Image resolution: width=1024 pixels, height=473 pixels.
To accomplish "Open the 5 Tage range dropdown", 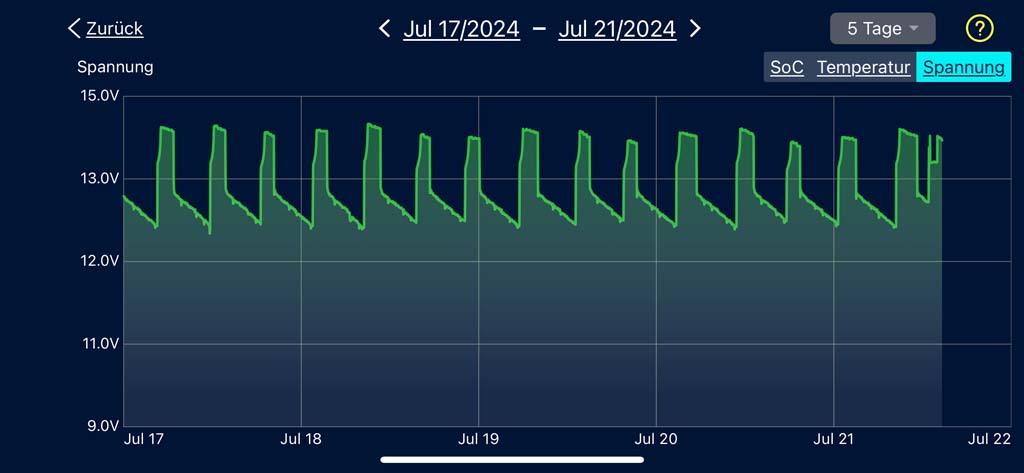I will pos(882,29).
